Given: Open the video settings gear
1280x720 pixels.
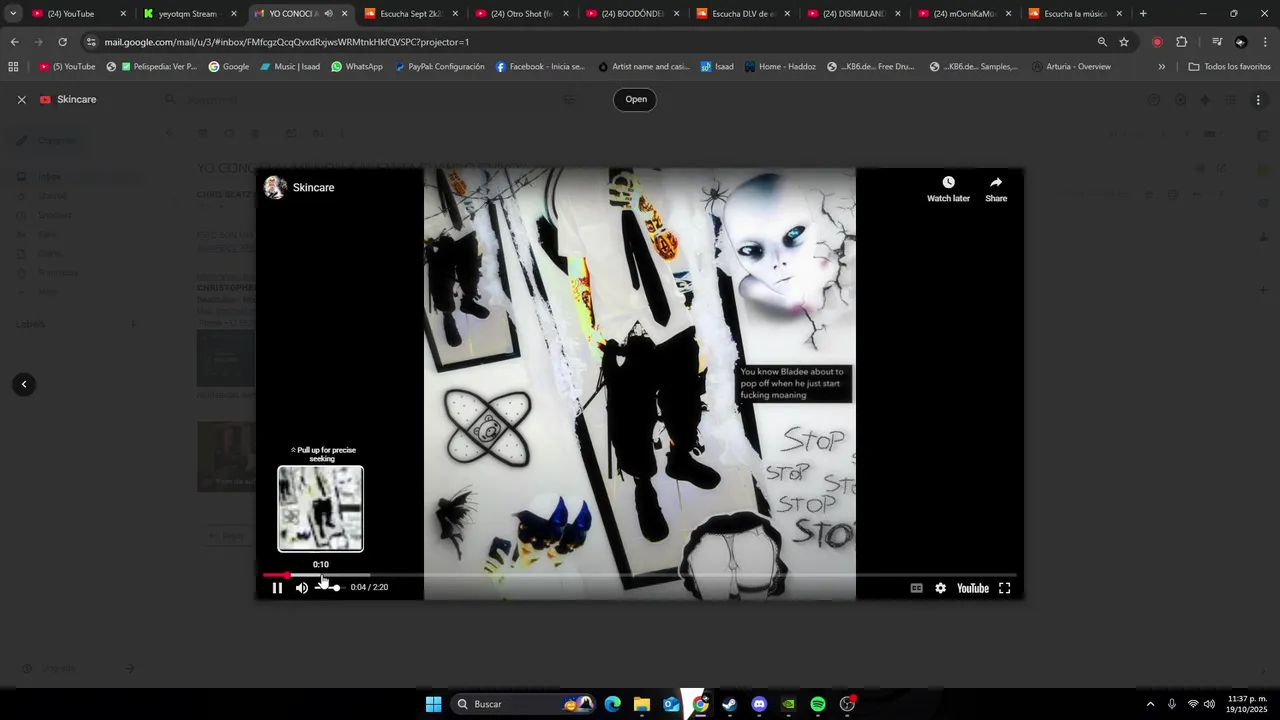Looking at the screenshot, I should [940, 588].
